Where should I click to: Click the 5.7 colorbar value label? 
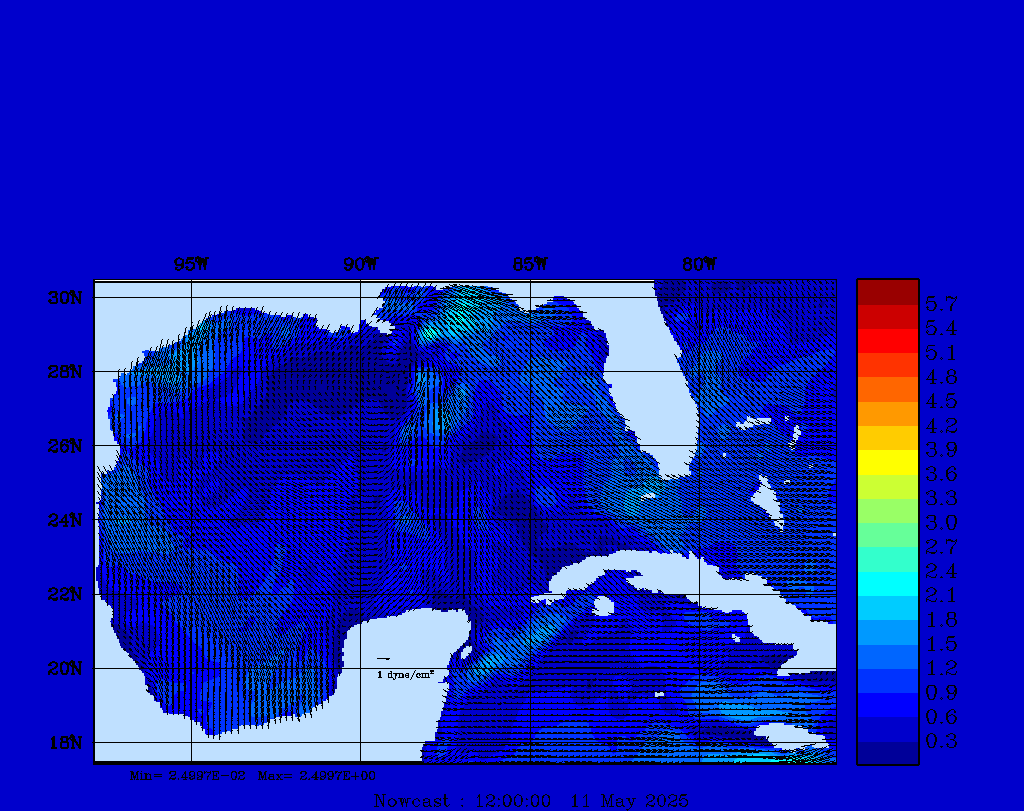[941, 302]
